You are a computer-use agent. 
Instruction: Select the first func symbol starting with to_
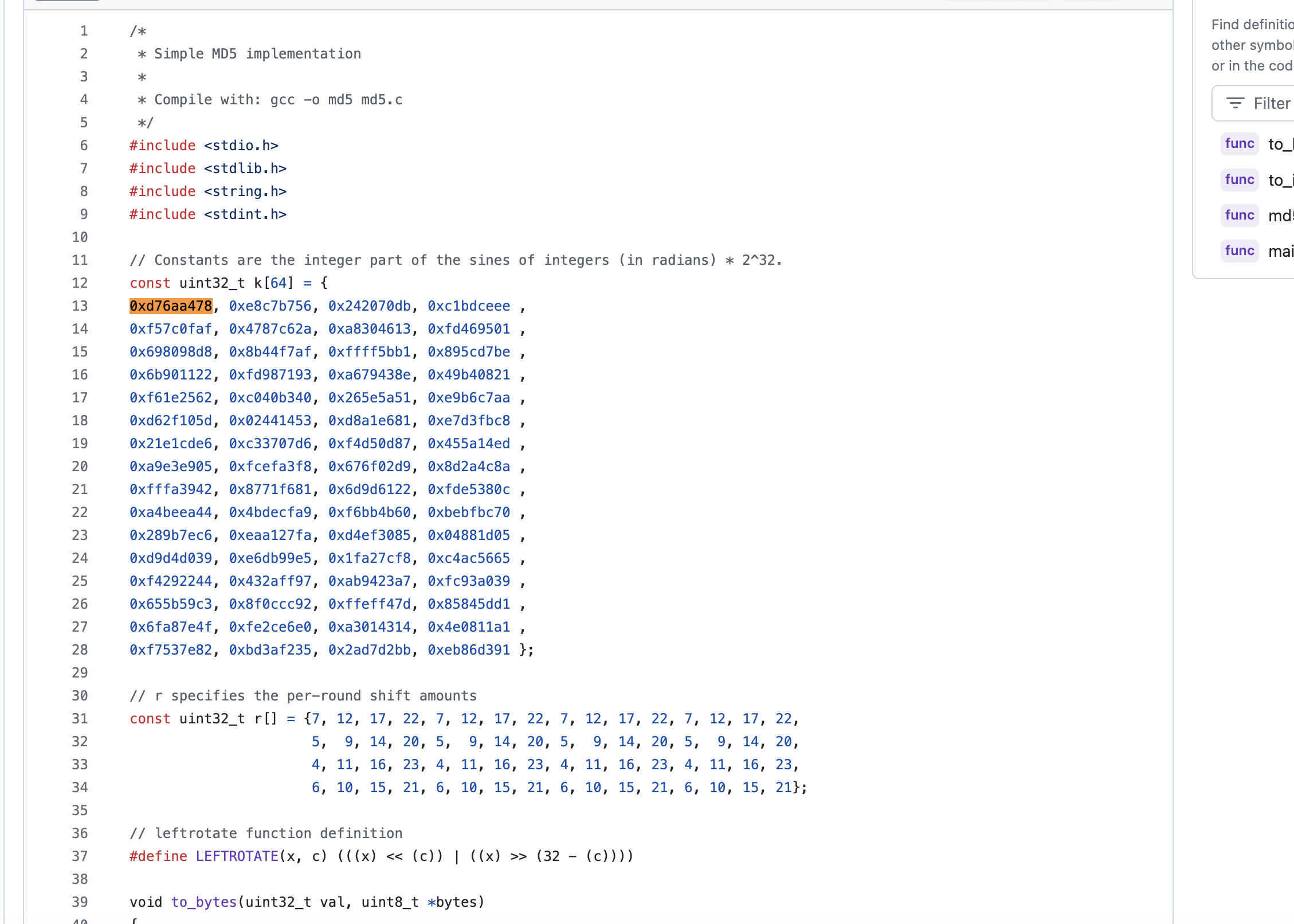tap(1257, 144)
